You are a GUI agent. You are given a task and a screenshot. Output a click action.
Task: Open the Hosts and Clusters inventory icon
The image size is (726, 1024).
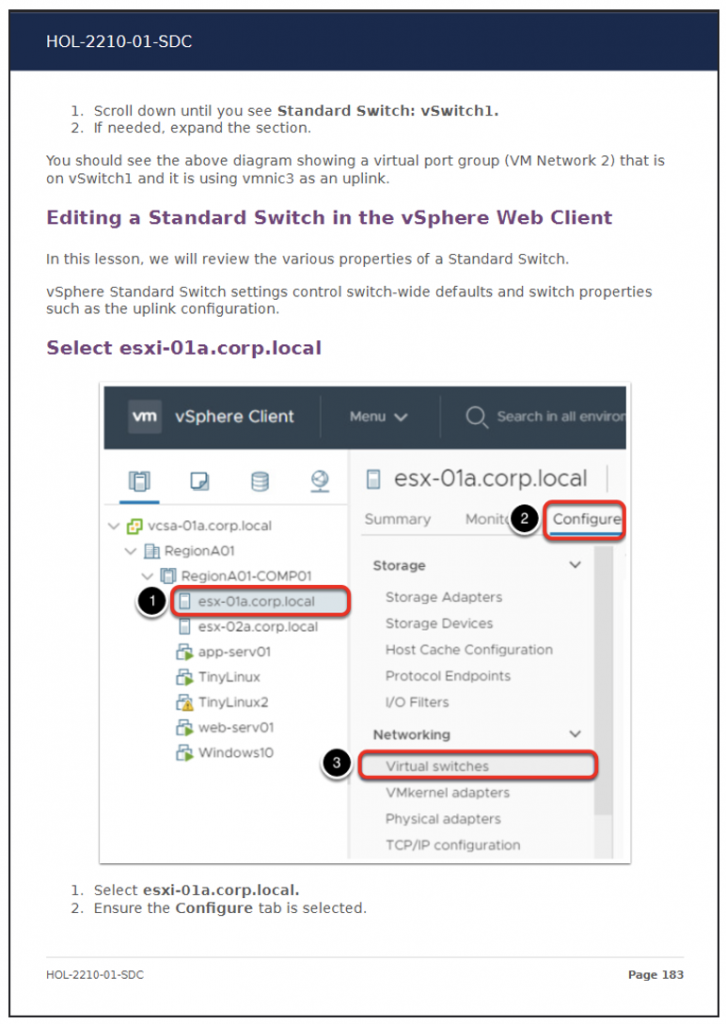[x=139, y=481]
